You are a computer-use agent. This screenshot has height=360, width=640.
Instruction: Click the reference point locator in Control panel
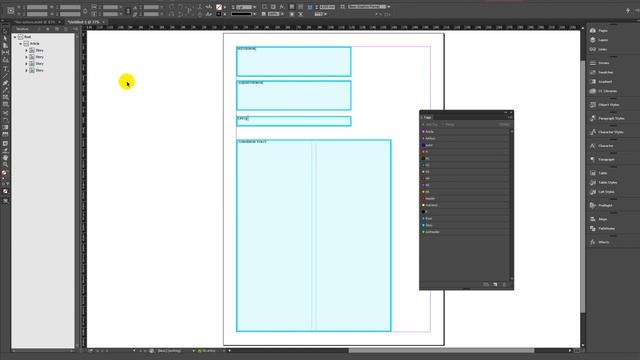(x=11, y=11)
